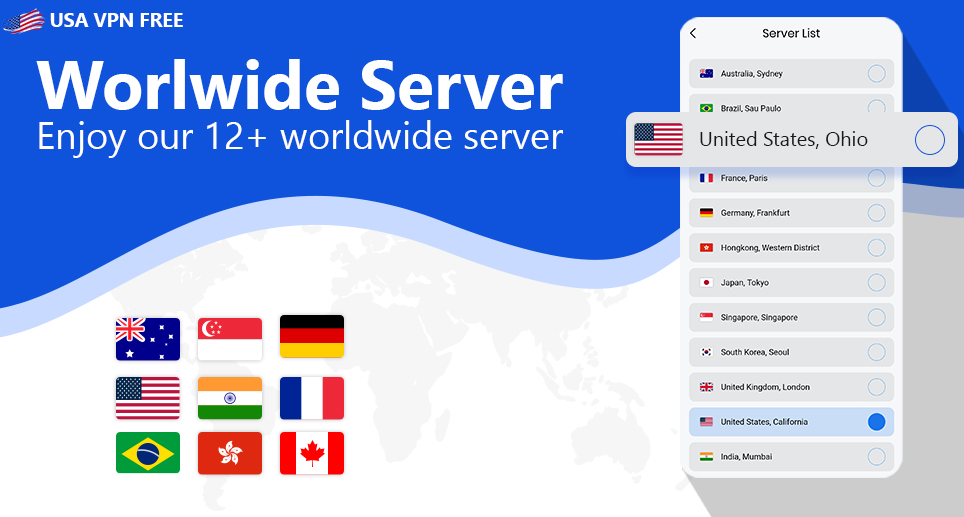This screenshot has height=517, width=964.
Task: Click the Australia flag tile
Action: [x=148, y=339]
